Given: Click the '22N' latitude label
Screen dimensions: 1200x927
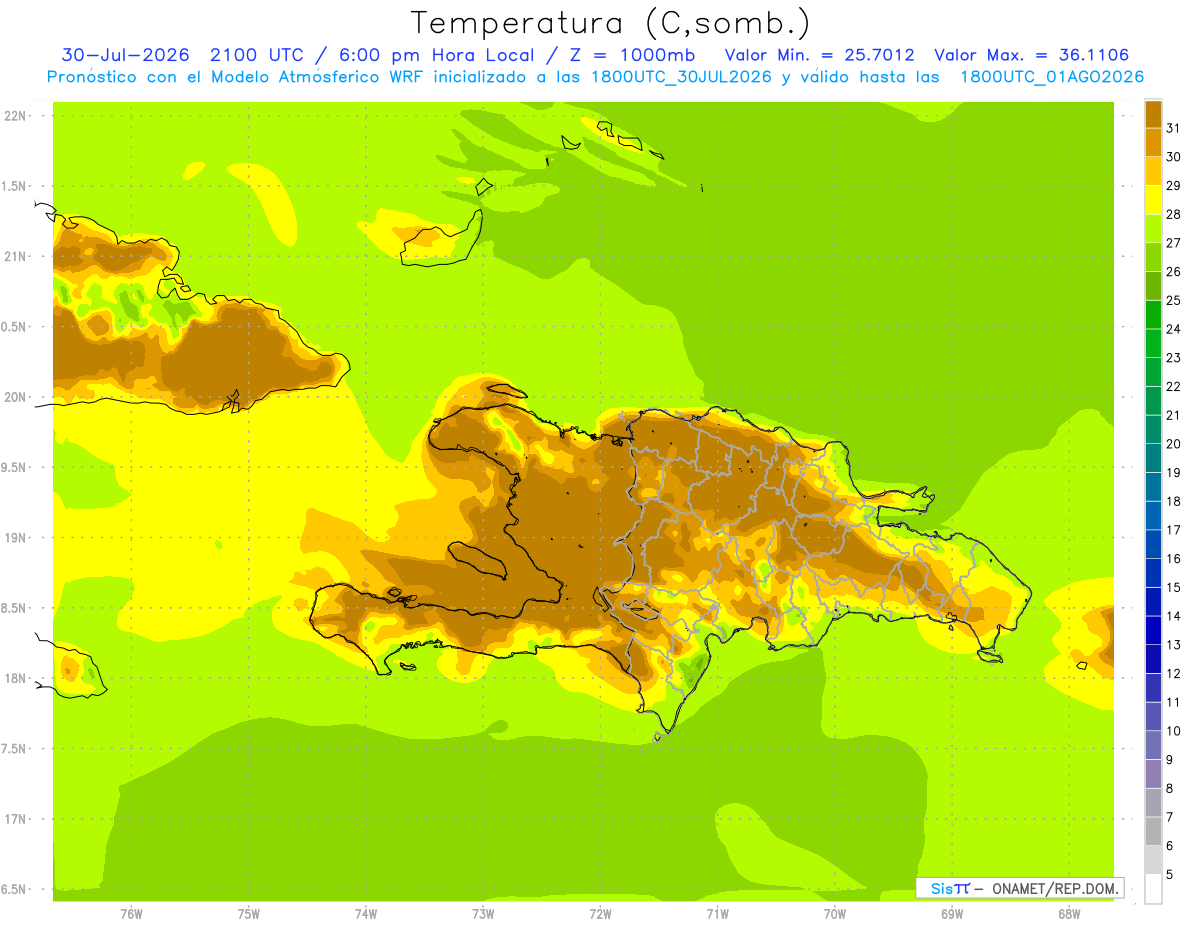Looking at the screenshot, I should point(16,115).
